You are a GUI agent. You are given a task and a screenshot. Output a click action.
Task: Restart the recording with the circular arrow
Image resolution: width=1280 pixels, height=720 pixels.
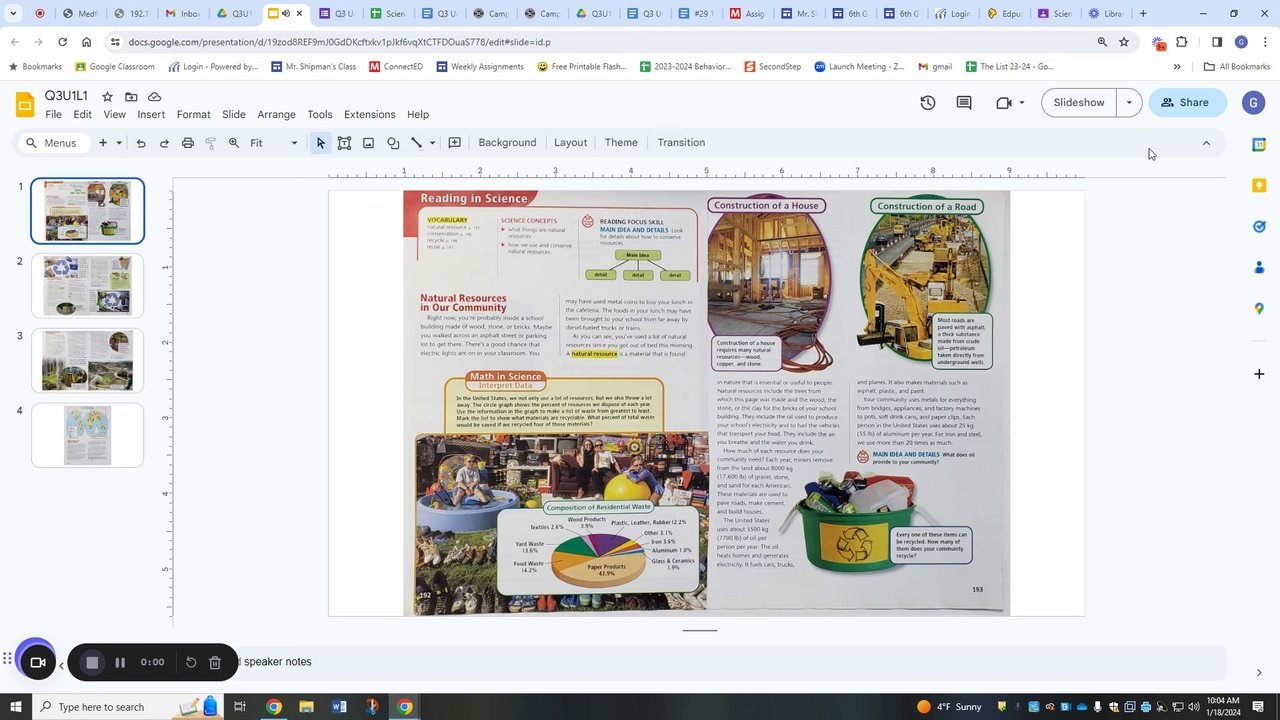191,662
